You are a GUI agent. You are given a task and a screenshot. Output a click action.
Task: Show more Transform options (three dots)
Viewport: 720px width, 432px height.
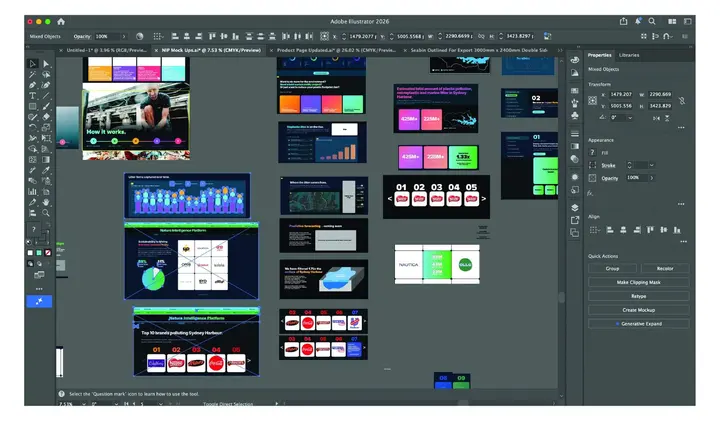coord(681,128)
